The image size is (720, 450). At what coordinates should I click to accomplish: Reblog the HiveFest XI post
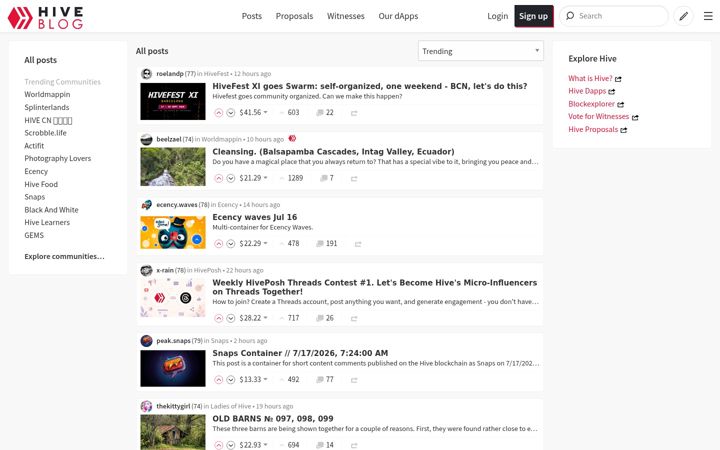(354, 113)
